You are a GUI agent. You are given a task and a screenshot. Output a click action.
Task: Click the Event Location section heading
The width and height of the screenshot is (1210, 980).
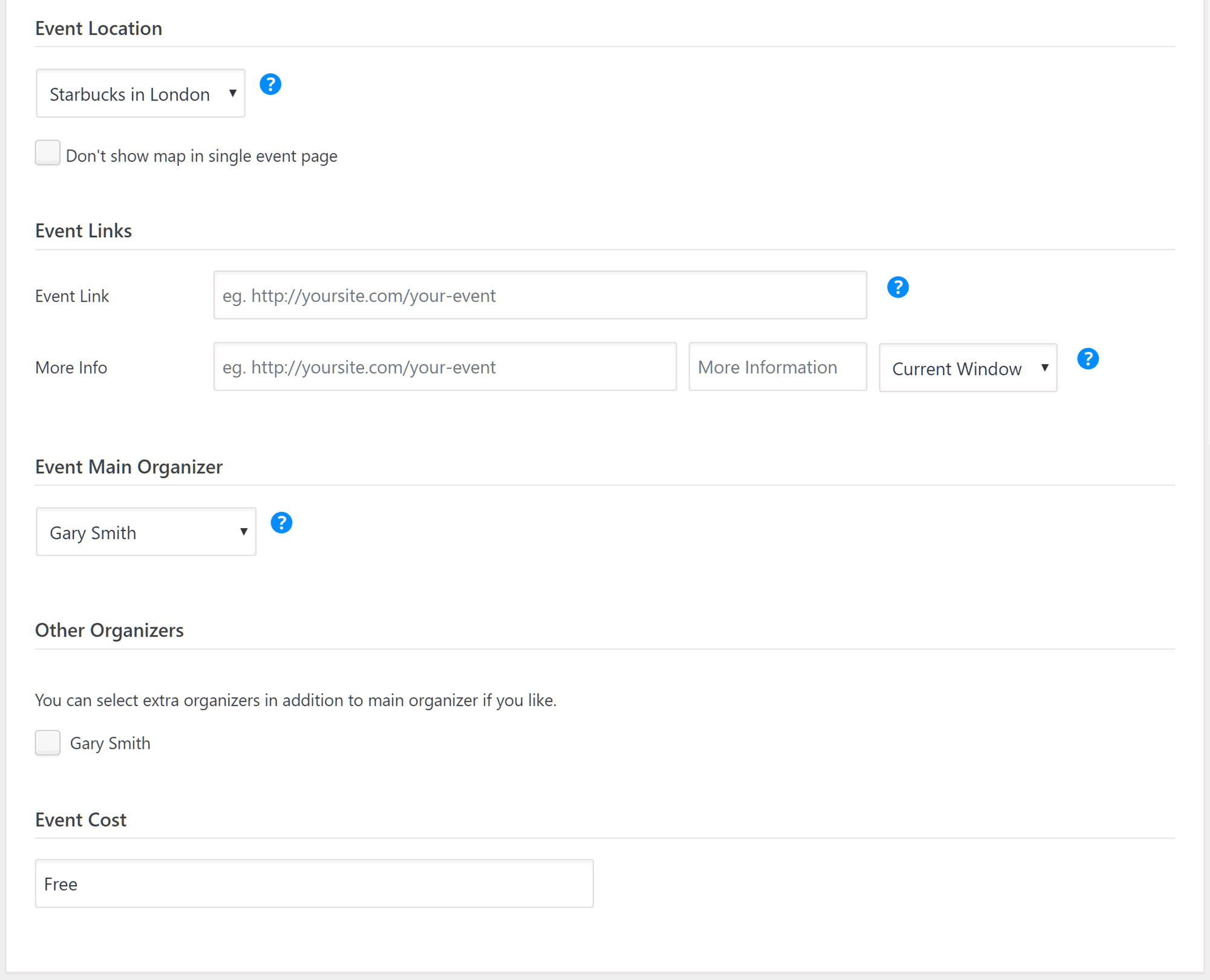(x=99, y=28)
